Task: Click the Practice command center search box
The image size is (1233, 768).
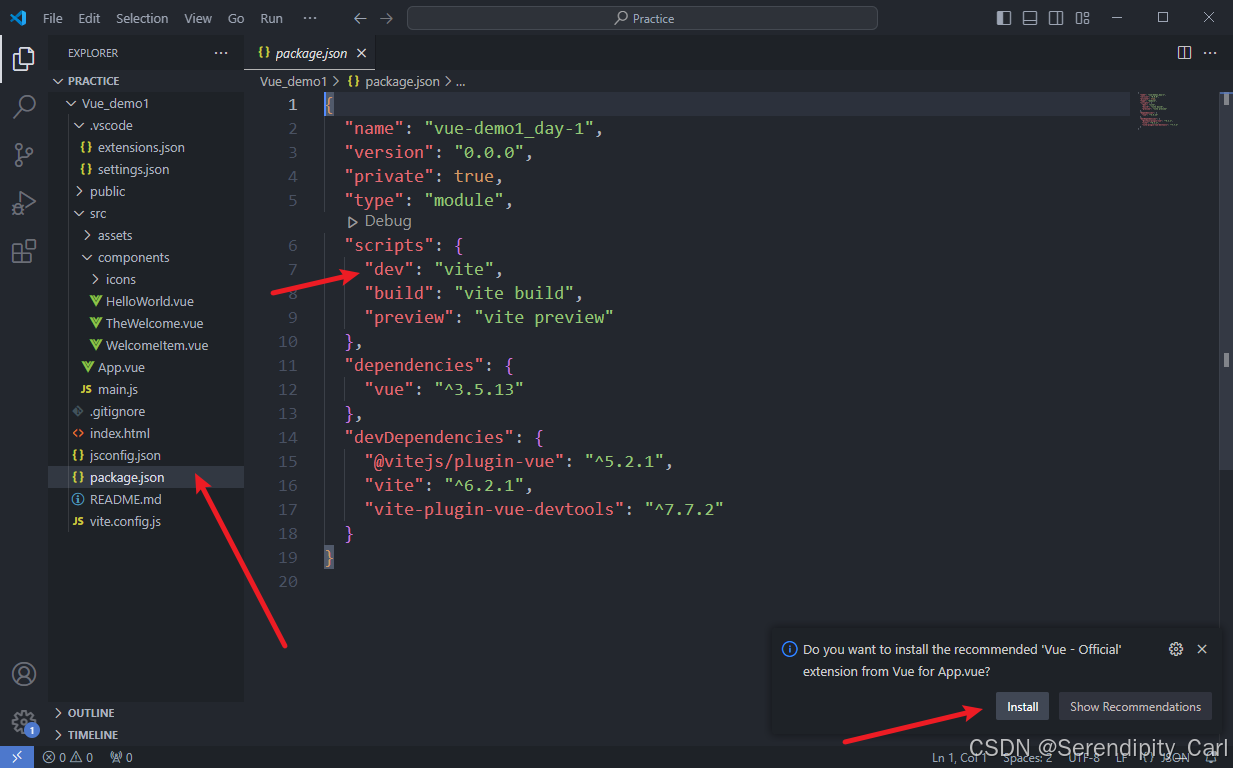Action: click(x=642, y=18)
